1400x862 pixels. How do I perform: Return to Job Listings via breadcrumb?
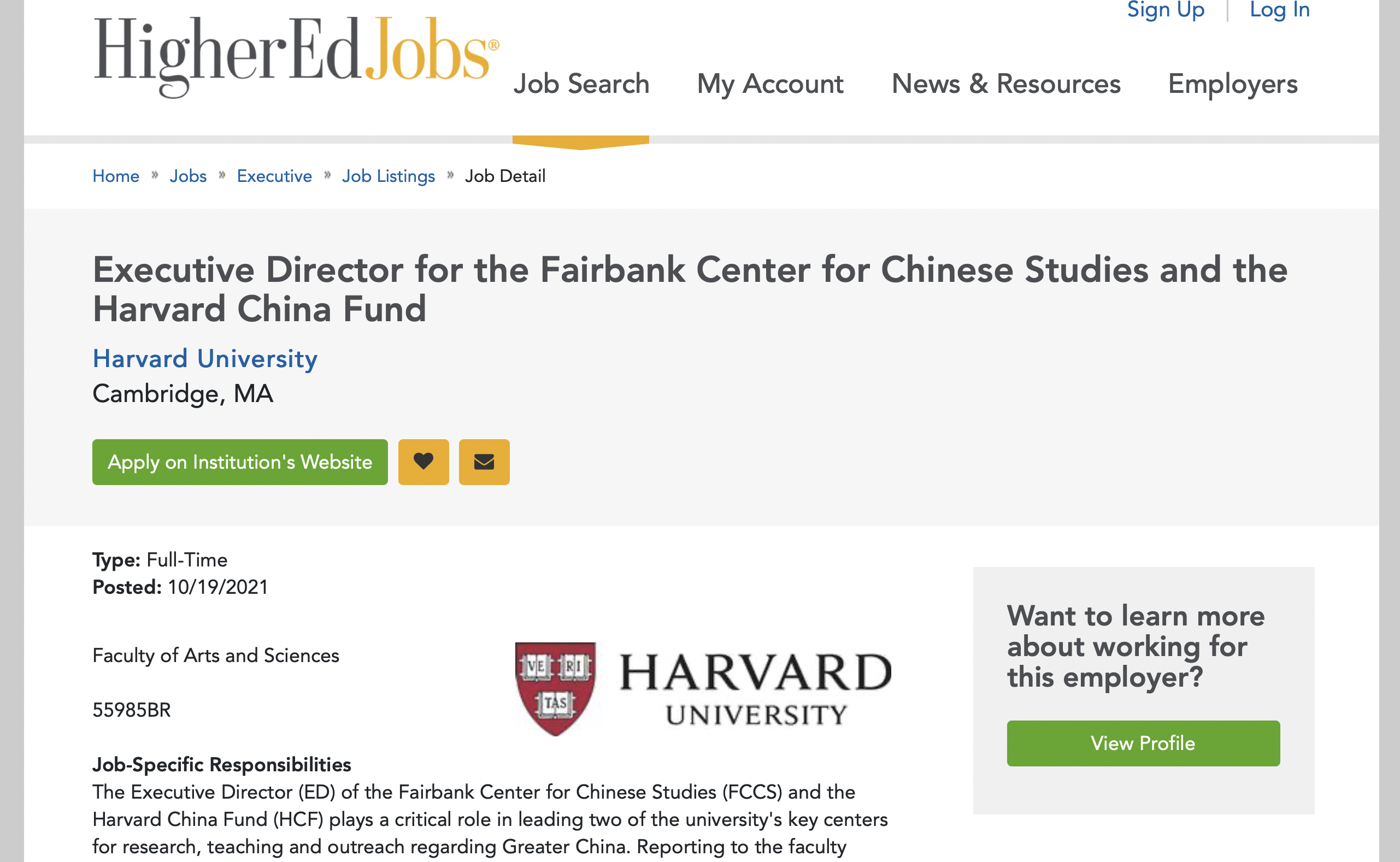(389, 176)
